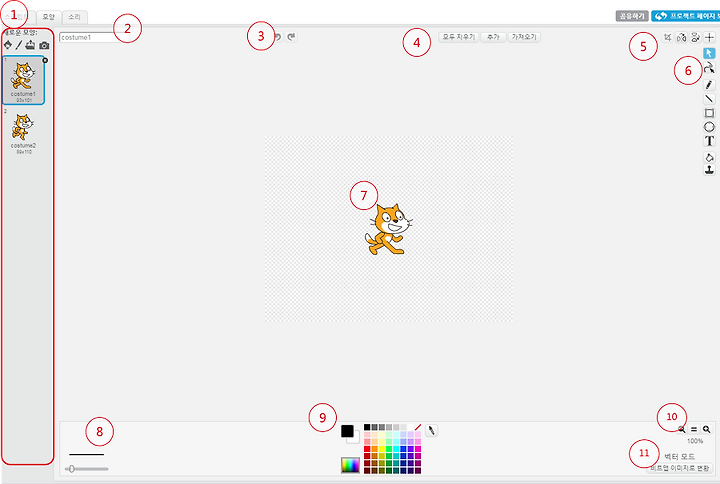Click the line width slider

coord(87,469)
